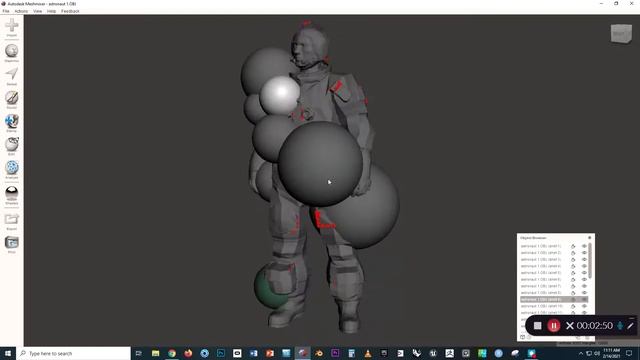Screen dimensions: 640x360
Task: Open the Print tool
Action: click(x=11, y=244)
